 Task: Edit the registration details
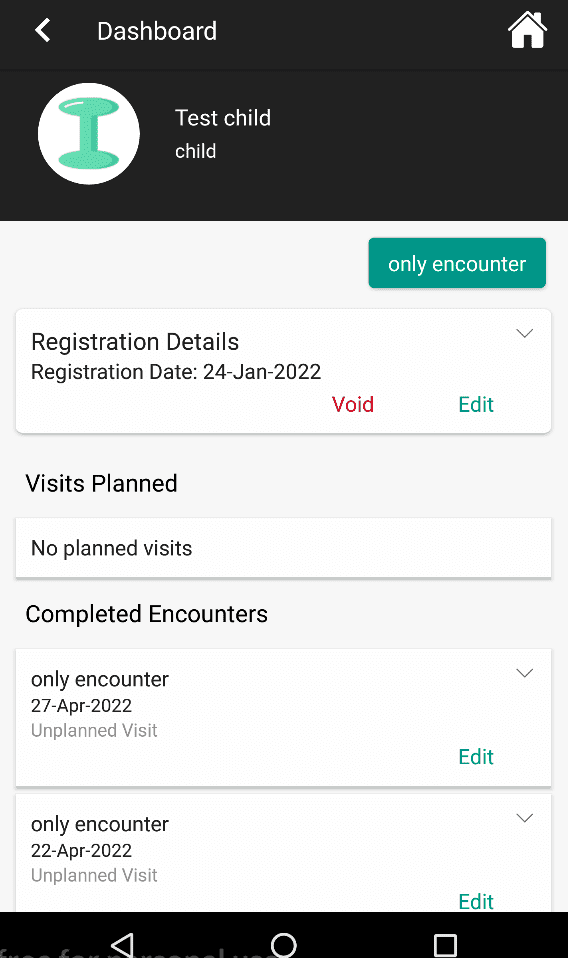pyautogui.click(x=476, y=404)
